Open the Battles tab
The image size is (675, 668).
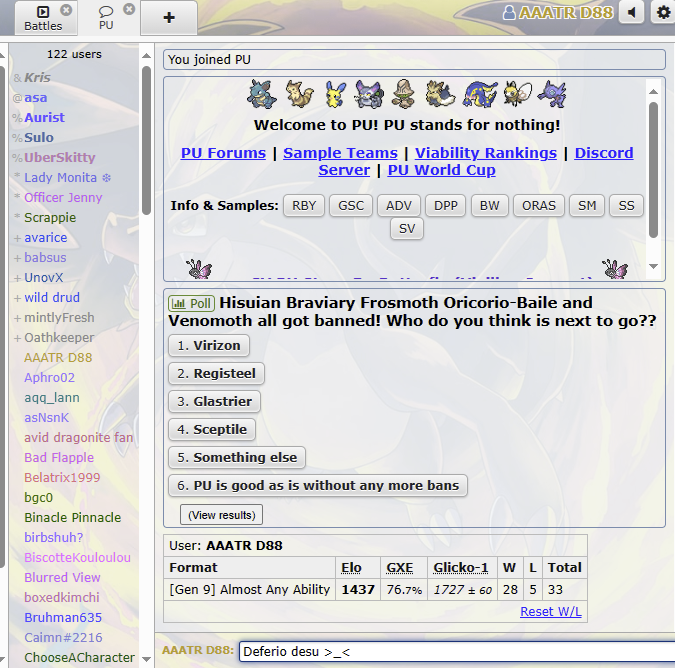43,18
